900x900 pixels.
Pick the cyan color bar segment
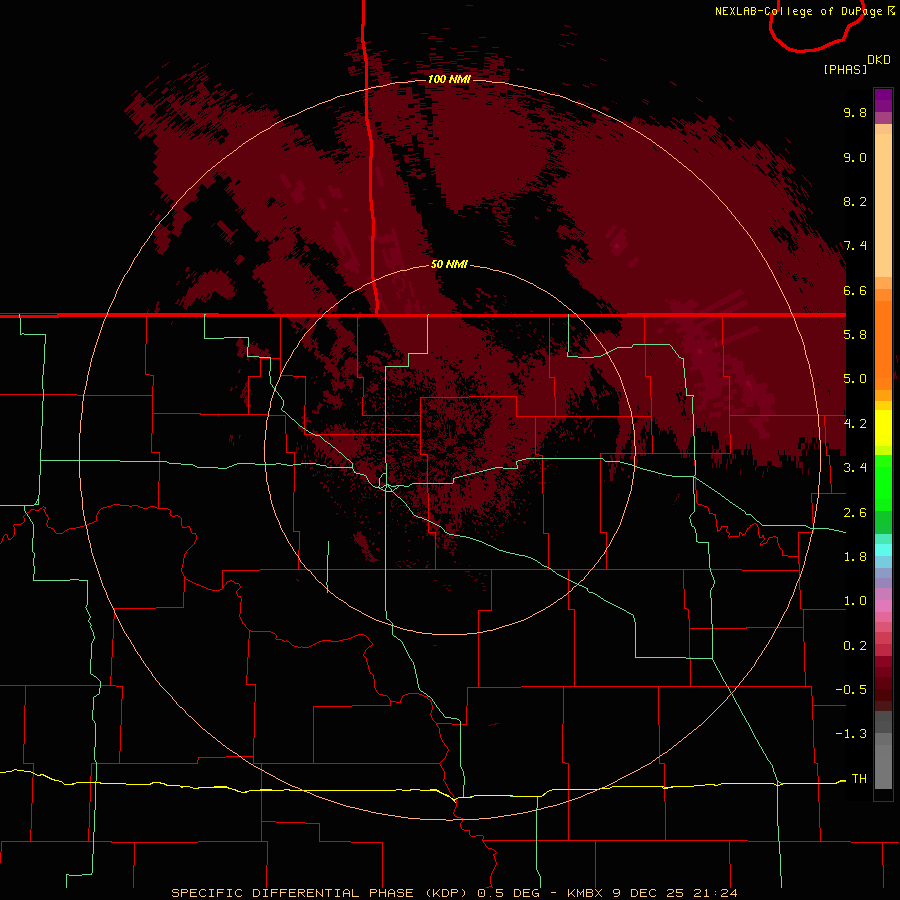coord(883,550)
